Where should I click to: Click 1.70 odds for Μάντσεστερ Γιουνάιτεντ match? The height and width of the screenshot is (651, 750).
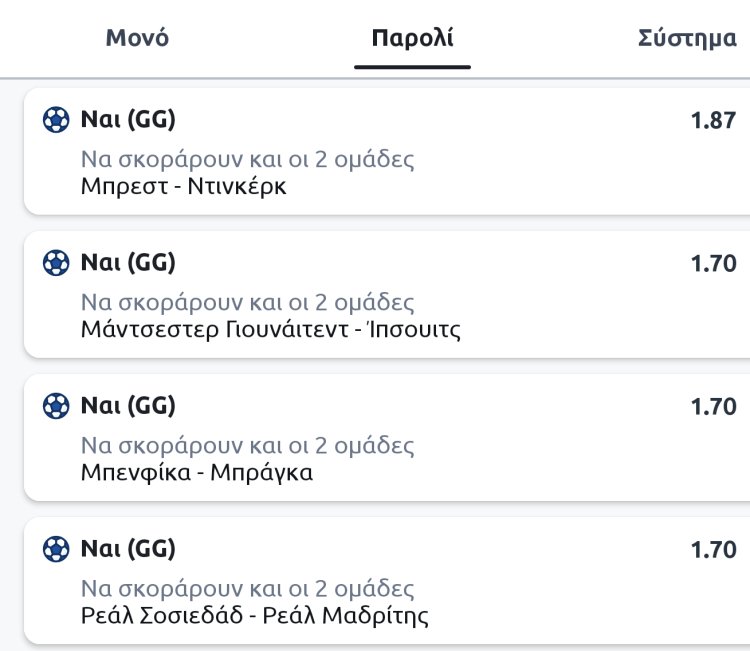pyautogui.click(x=713, y=264)
